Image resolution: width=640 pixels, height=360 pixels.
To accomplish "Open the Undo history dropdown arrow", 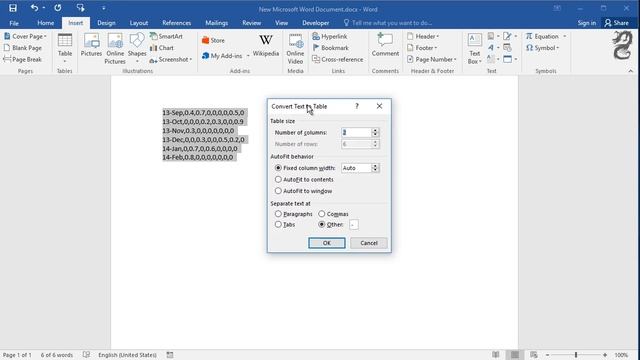I will point(44,8).
